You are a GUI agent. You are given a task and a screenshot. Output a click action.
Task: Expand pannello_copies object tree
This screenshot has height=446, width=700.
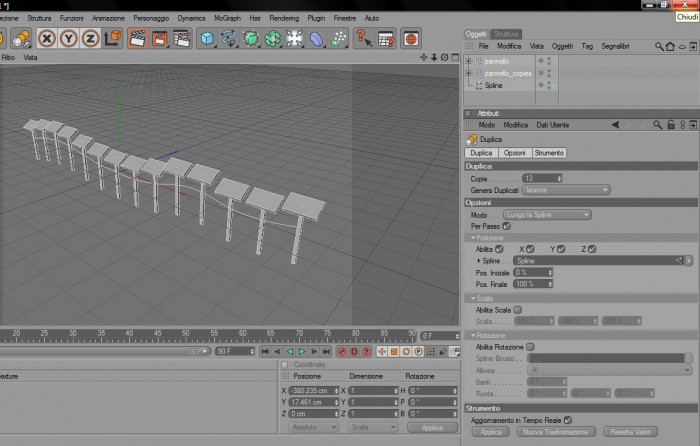[x=468, y=73]
